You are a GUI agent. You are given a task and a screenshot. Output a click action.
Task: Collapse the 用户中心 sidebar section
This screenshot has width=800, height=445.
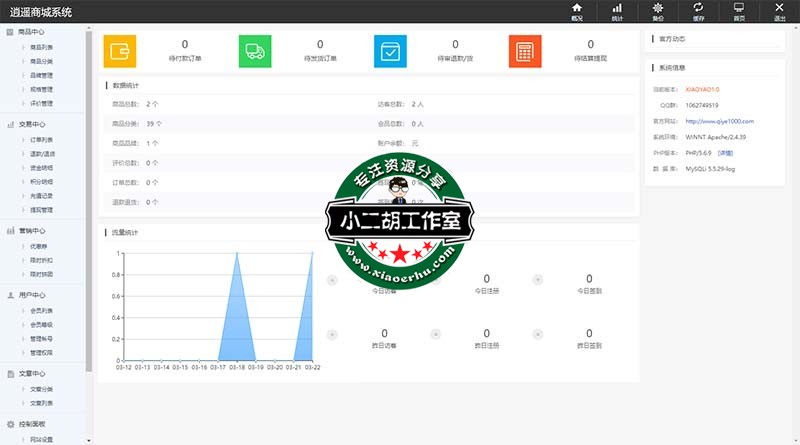point(30,295)
